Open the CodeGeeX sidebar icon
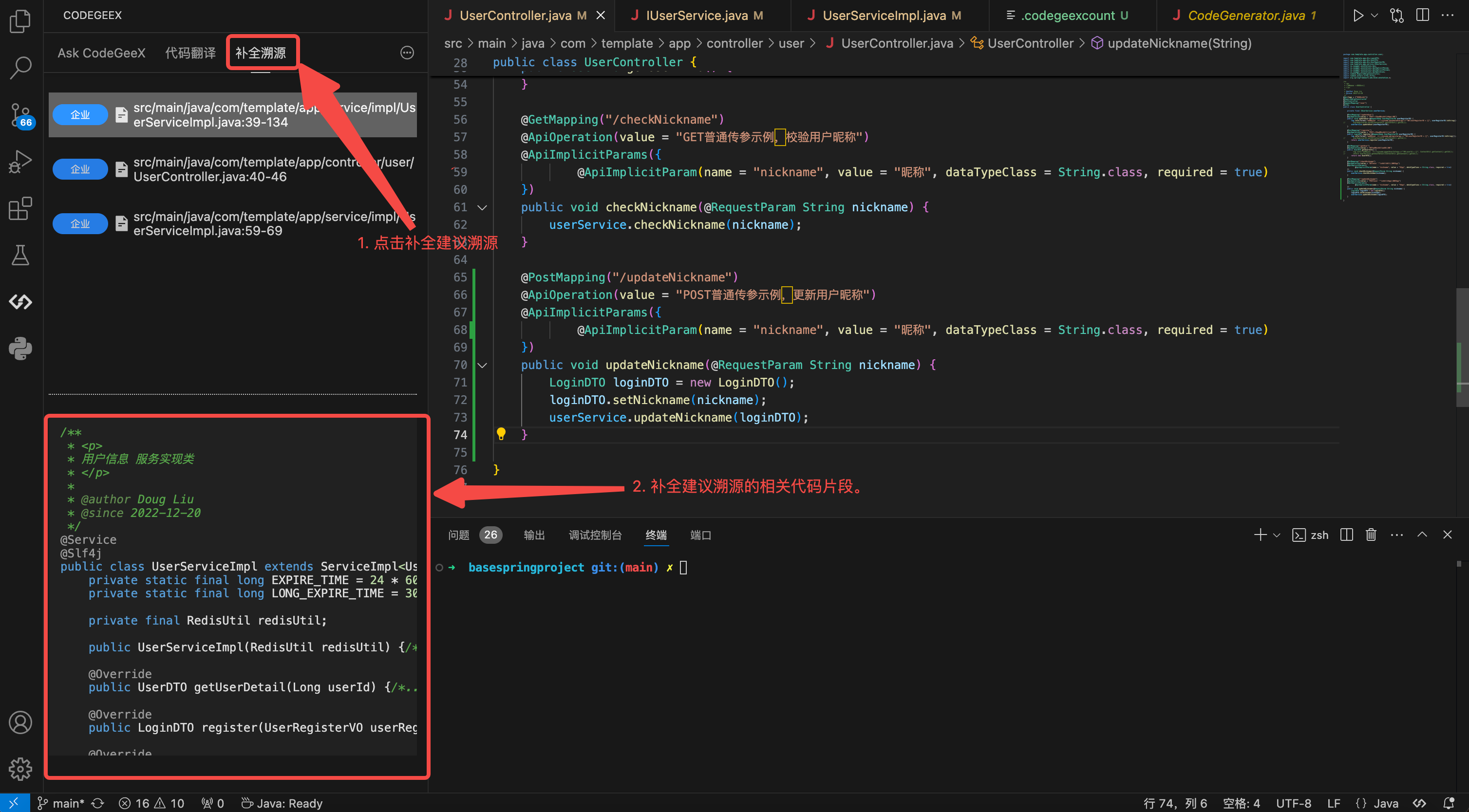This screenshot has height=812, width=1469. (x=20, y=302)
